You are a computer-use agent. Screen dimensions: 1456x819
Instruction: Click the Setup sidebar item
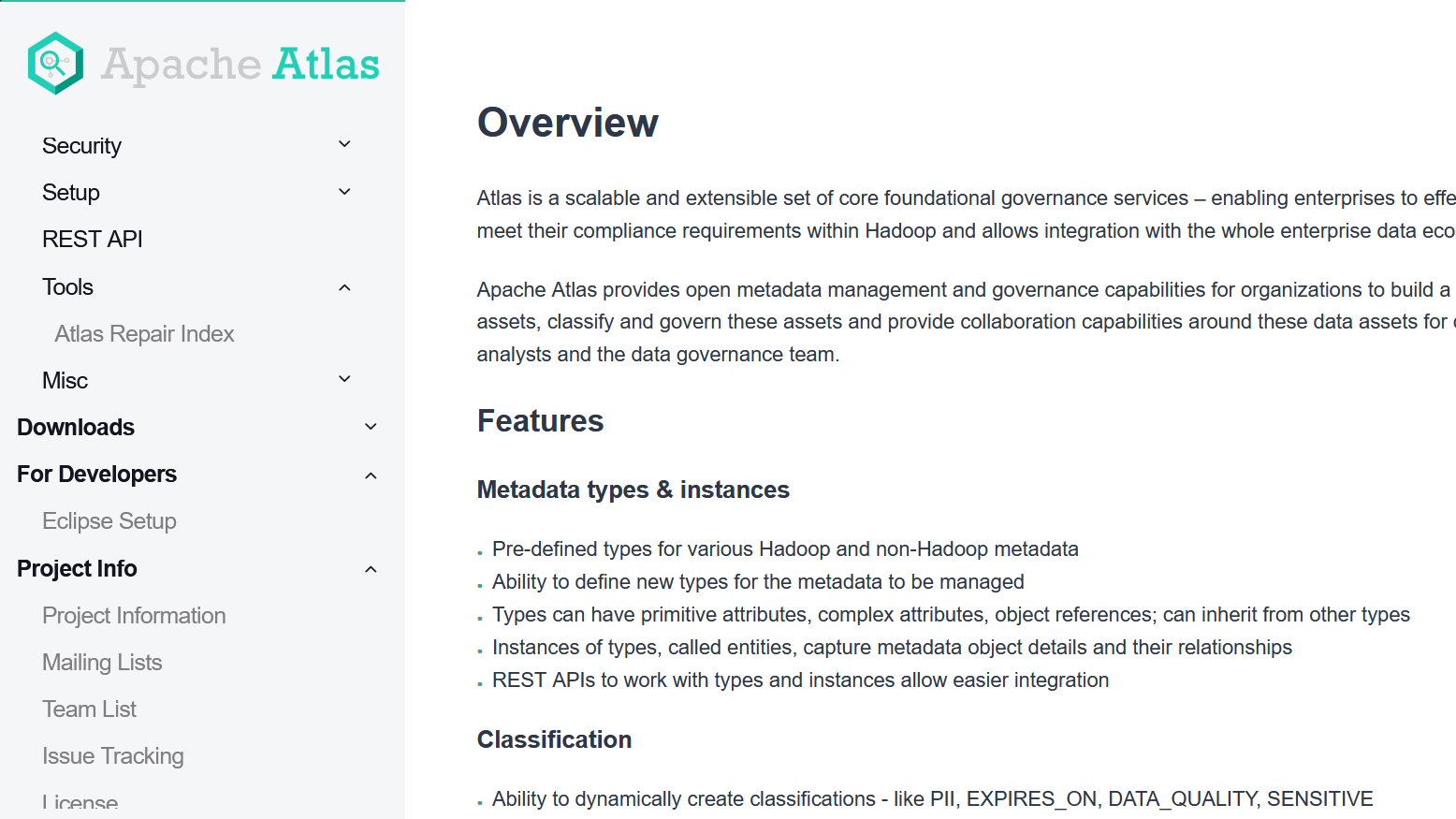(71, 192)
